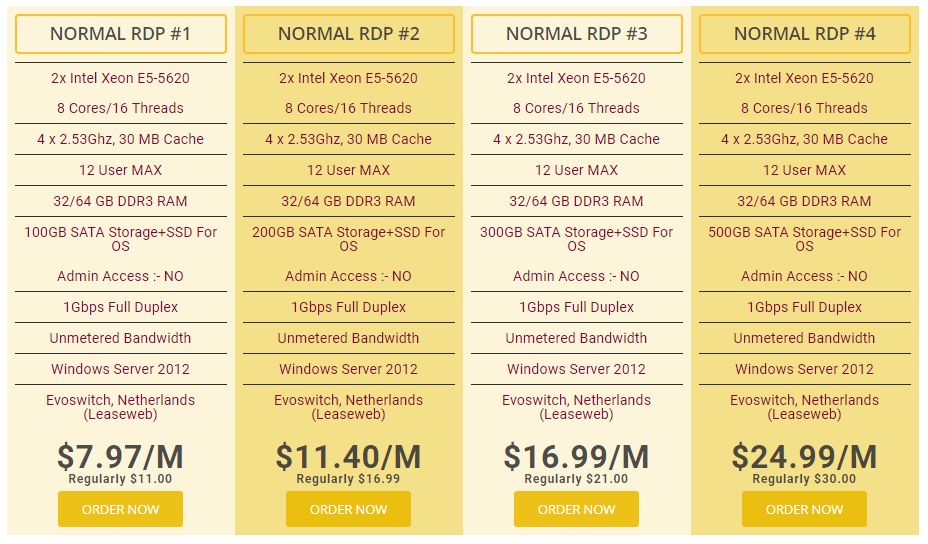Click the Regularly $30.00 text
Viewport: 928px width, 544px height.
(x=804, y=479)
